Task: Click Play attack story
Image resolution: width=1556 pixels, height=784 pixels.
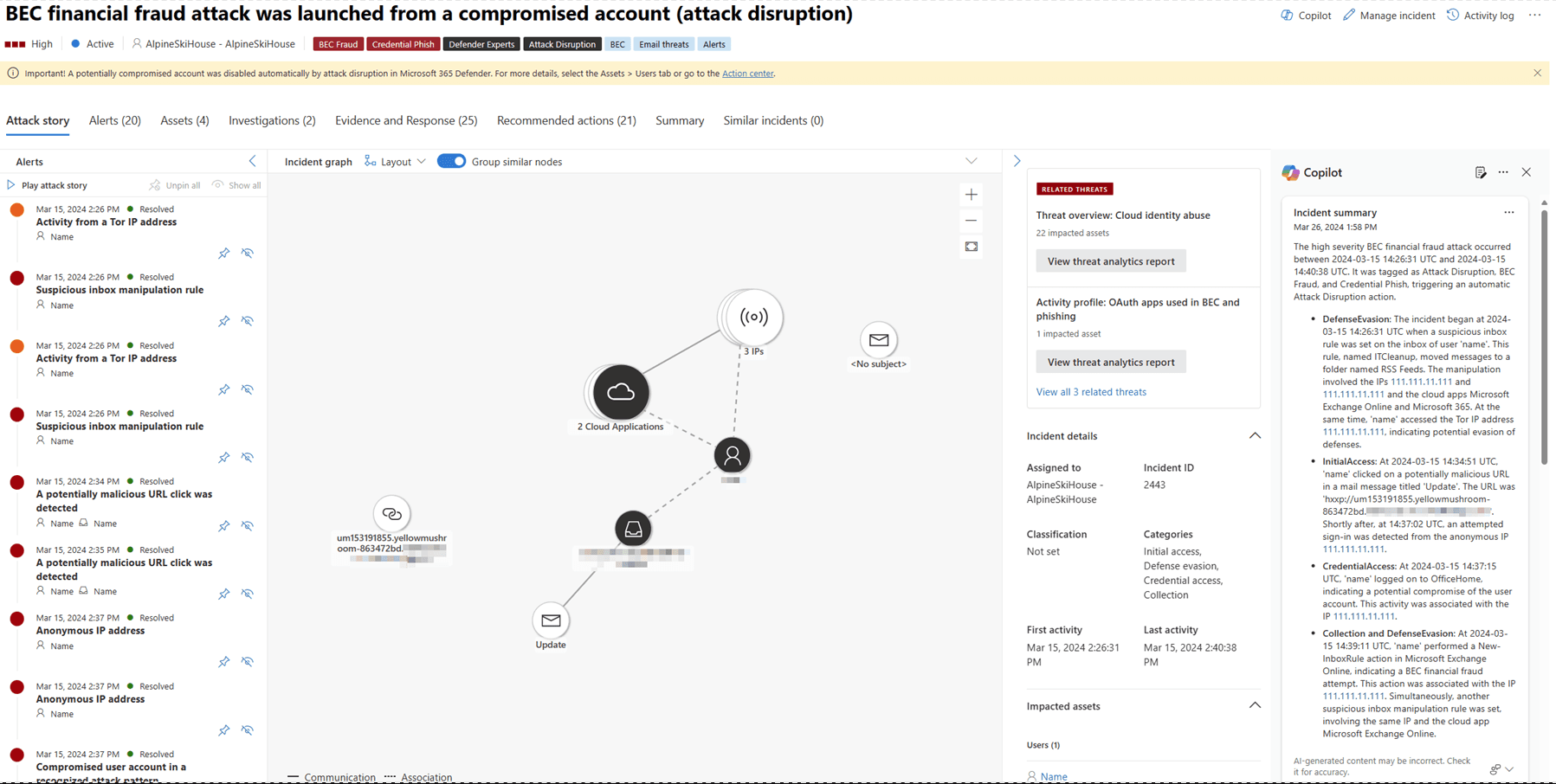Action: (47, 185)
